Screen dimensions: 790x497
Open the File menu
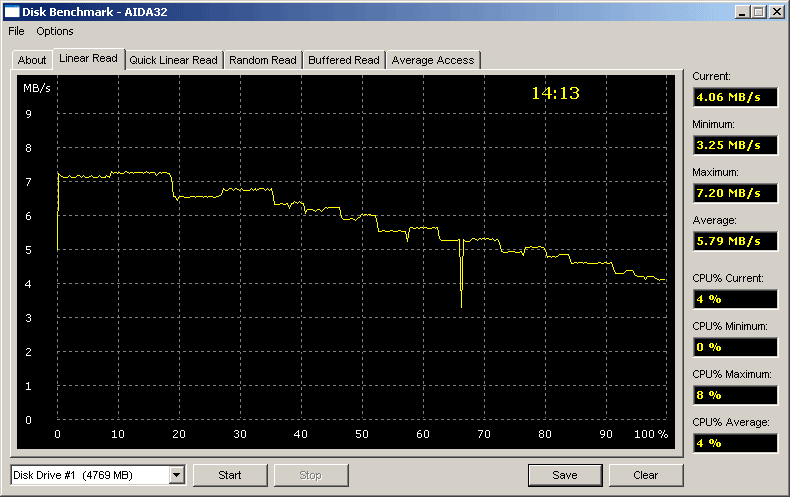point(16,31)
